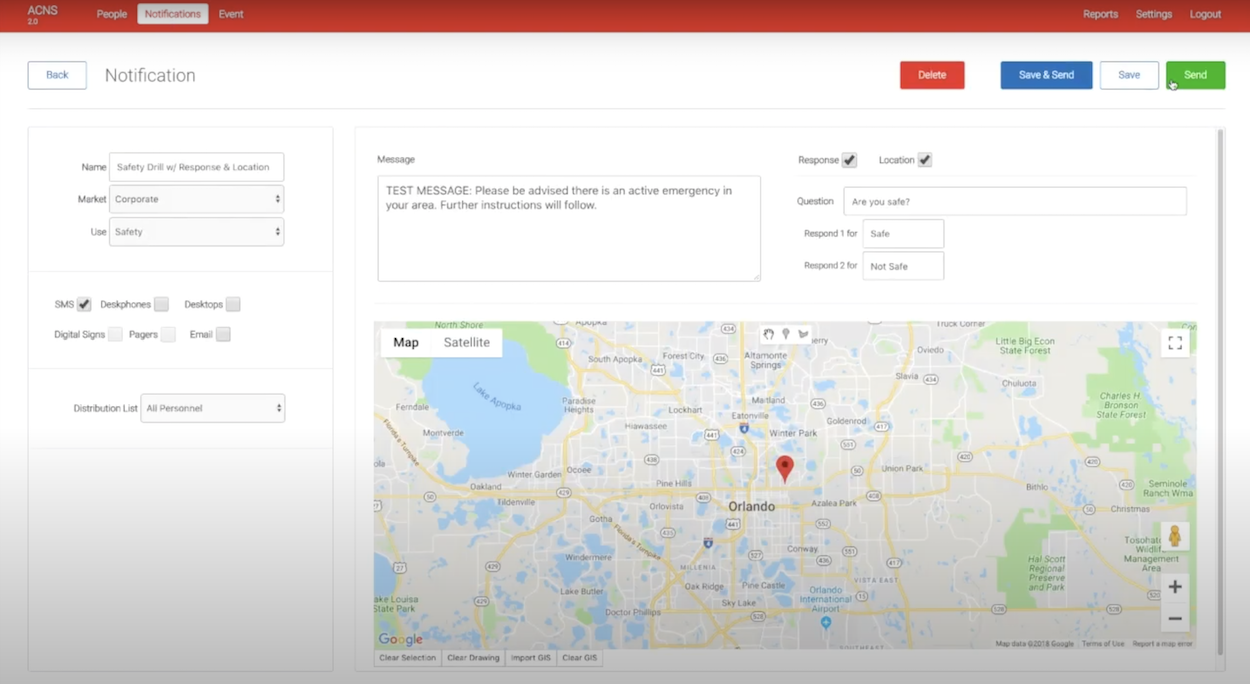Enable the Deskphones checkbox
Viewport: 1250px width, 684px height.
coord(161,304)
